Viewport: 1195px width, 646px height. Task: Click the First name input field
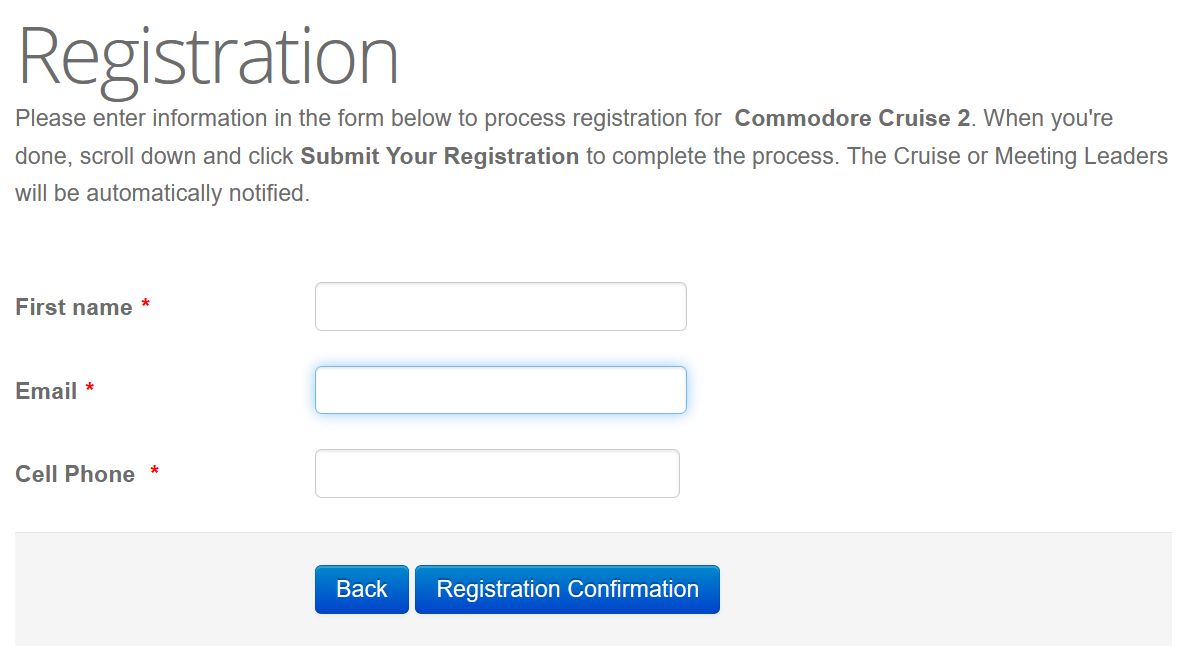(x=500, y=307)
